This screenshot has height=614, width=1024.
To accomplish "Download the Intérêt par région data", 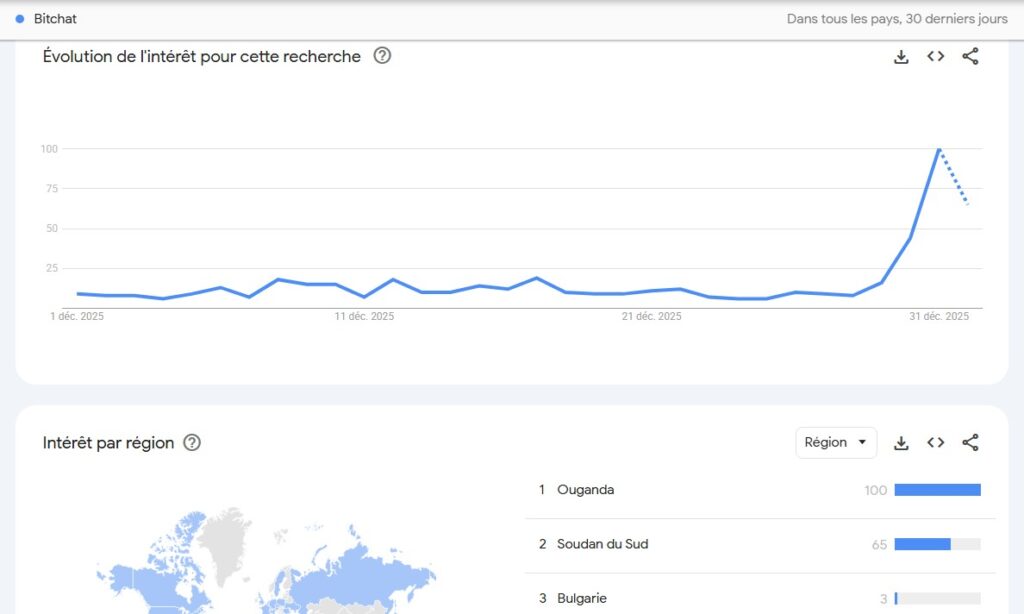I will tap(901, 443).
